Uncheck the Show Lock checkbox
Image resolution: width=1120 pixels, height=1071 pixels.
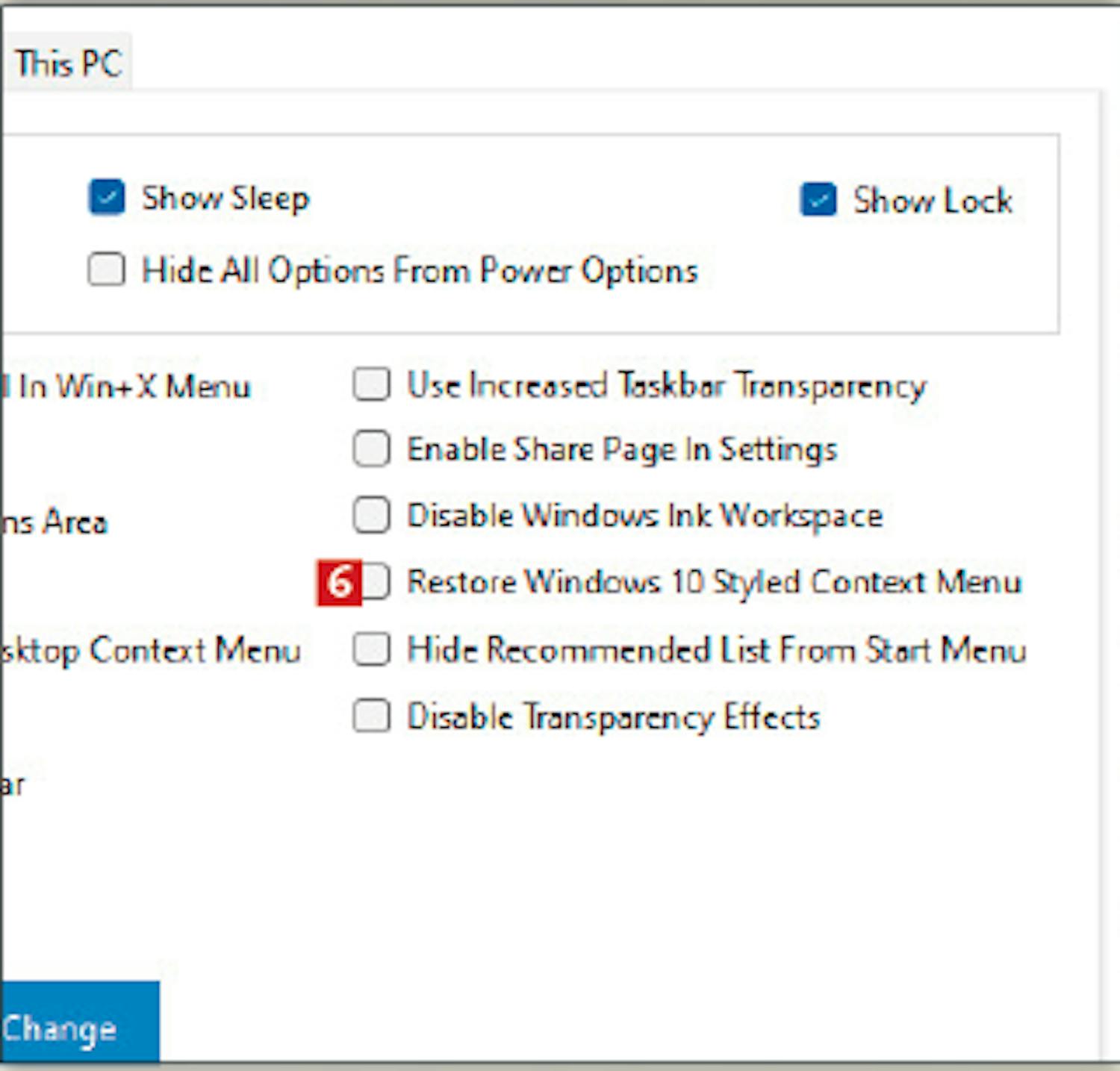pyautogui.click(x=818, y=200)
